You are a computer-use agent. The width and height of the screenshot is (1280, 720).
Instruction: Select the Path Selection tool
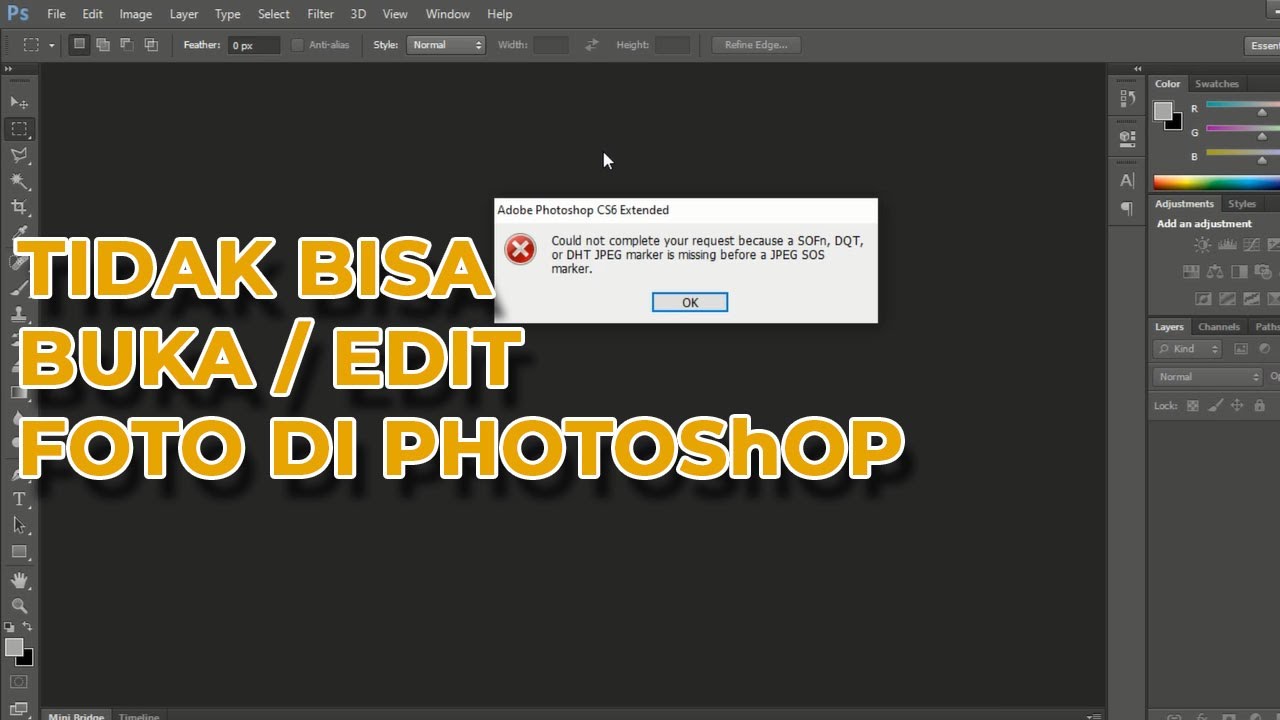click(19, 525)
